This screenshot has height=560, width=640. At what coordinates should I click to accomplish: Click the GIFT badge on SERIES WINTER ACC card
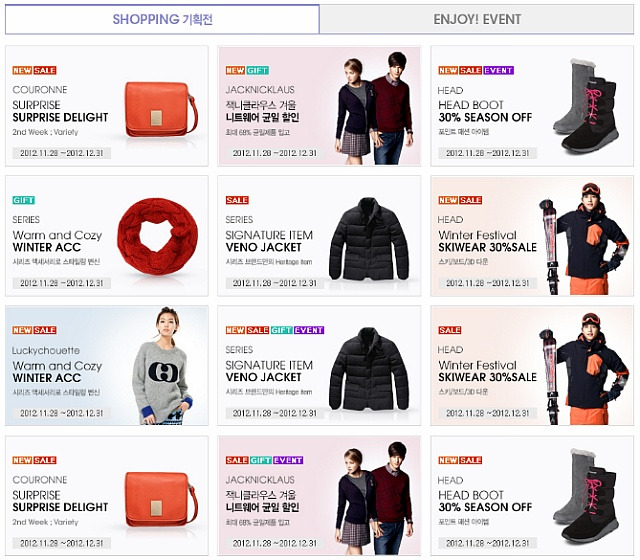(23, 200)
